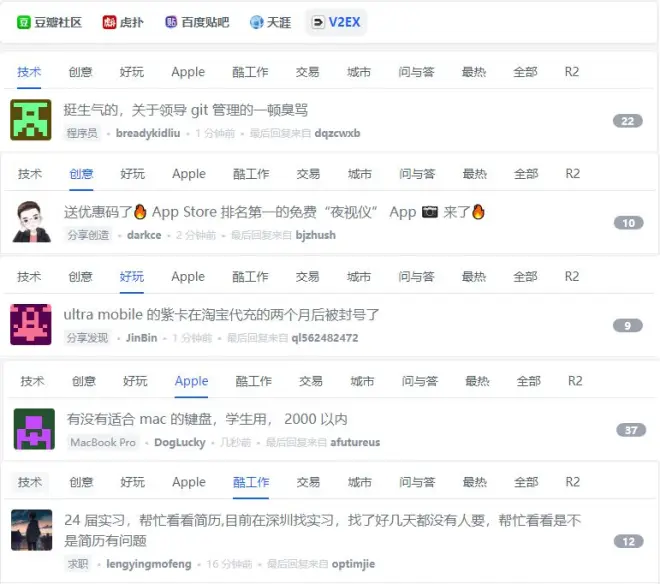Open user optimjie's profile link
The image size is (660, 584).
tap(353, 564)
